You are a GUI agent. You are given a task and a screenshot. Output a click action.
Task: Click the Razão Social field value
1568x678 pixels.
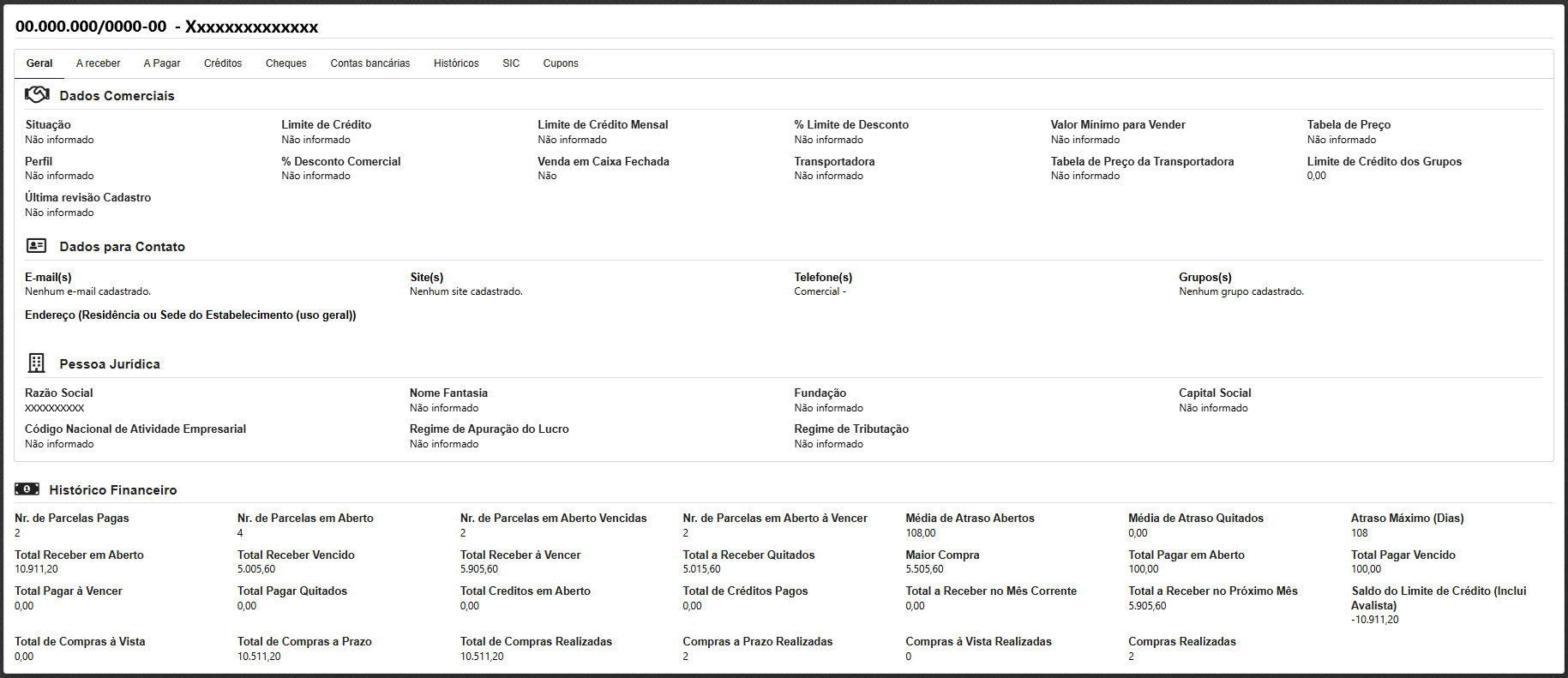click(x=55, y=408)
